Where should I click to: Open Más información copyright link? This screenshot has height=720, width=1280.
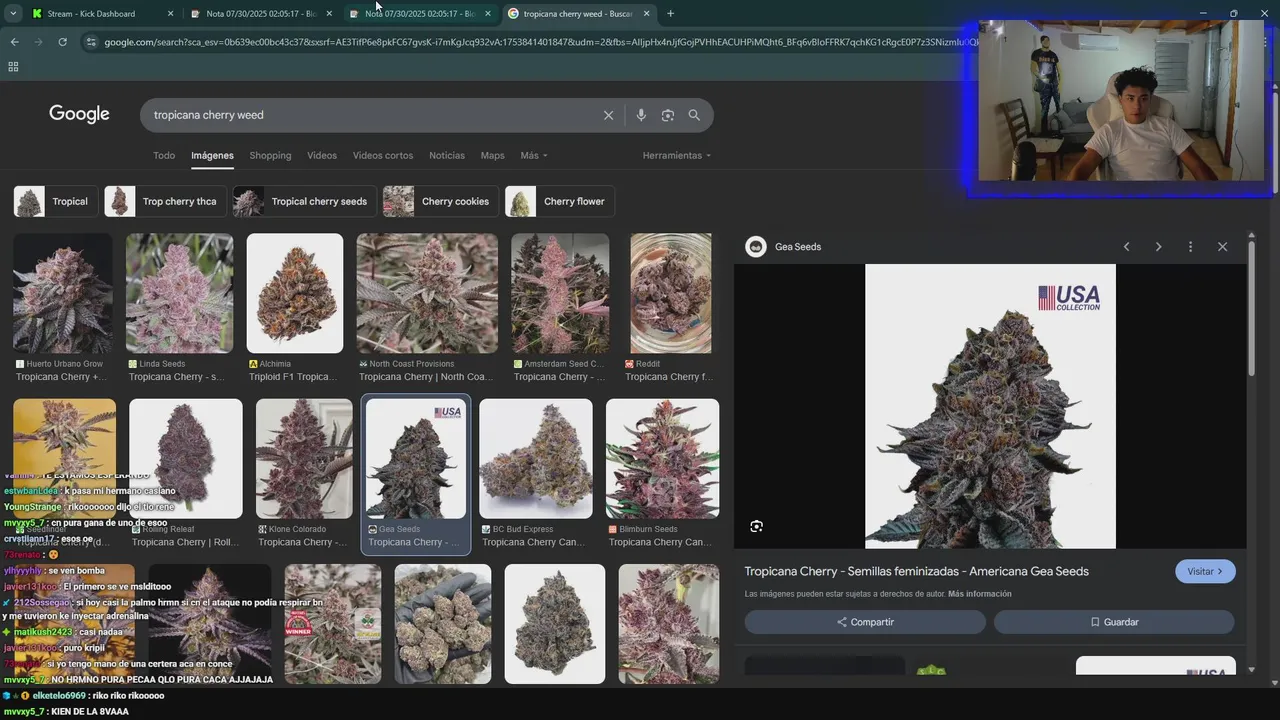coord(980,594)
